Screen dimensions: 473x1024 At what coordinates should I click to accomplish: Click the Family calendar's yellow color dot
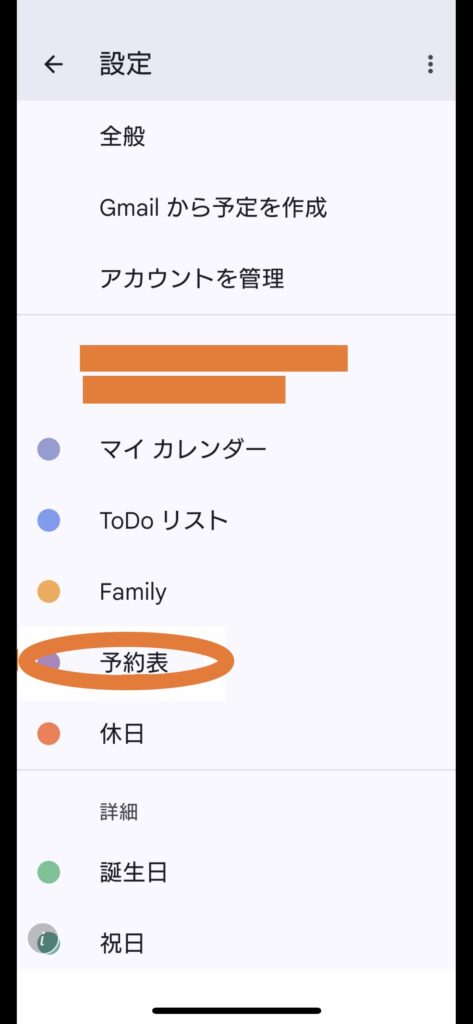pos(48,592)
